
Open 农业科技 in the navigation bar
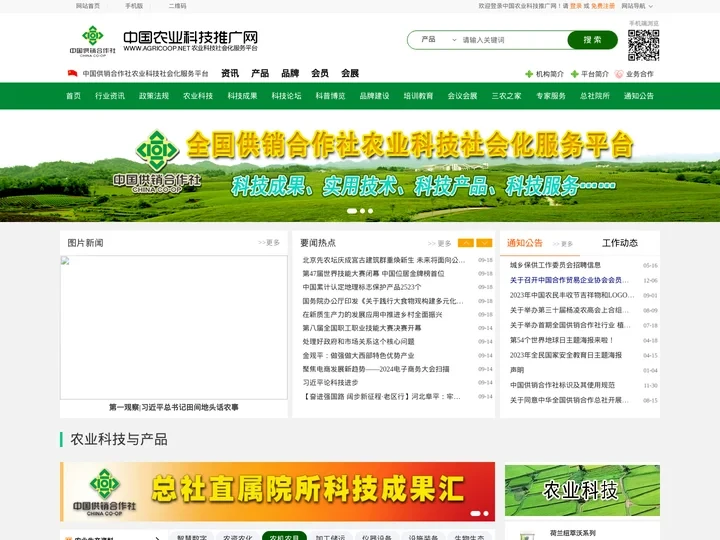(198, 96)
